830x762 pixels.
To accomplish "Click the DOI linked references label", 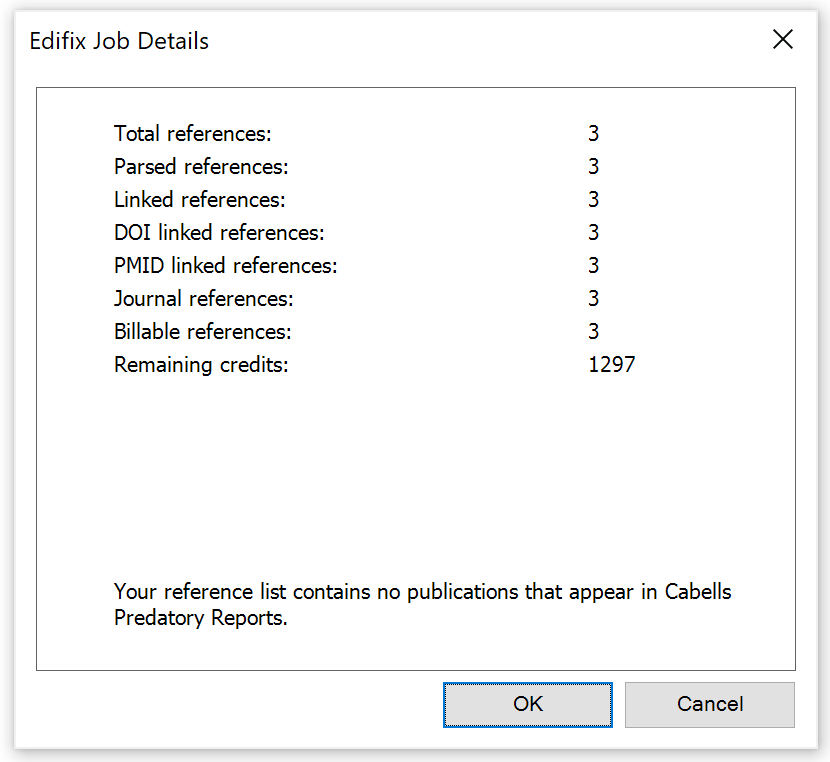I will click(211, 232).
